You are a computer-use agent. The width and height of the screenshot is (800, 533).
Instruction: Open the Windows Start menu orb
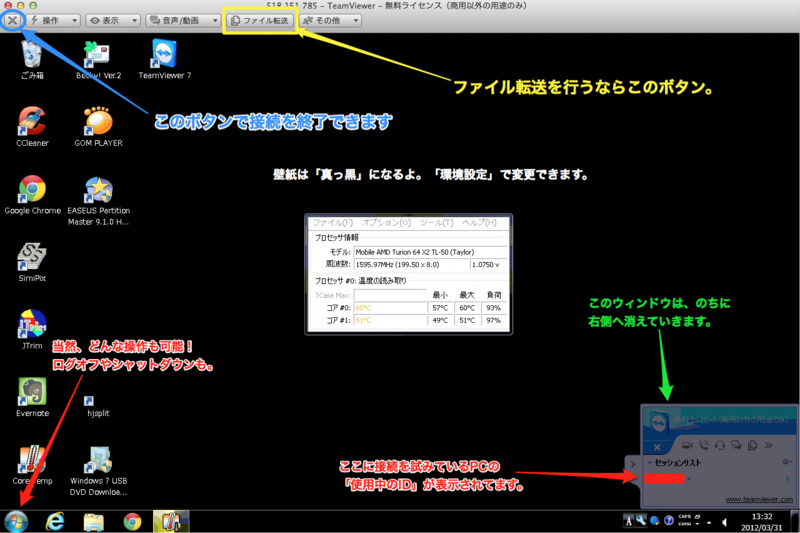(x=16, y=522)
